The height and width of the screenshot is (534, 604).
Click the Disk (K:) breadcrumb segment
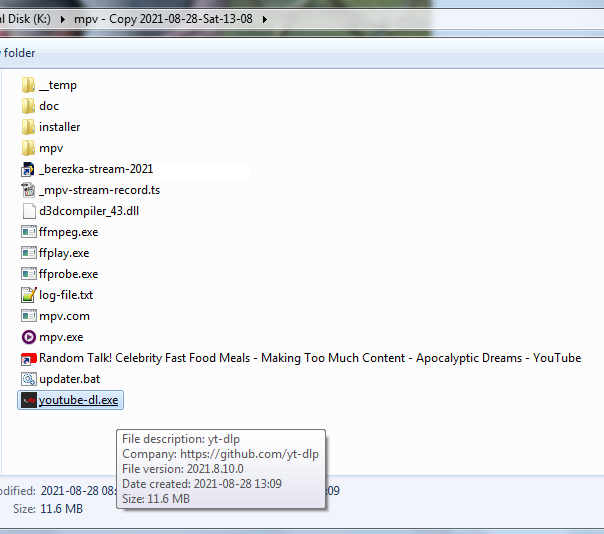(25, 19)
